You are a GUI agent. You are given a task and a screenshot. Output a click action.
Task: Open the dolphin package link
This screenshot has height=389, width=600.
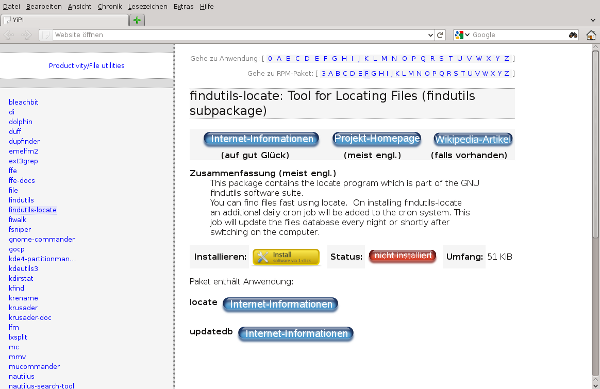tap(20, 122)
